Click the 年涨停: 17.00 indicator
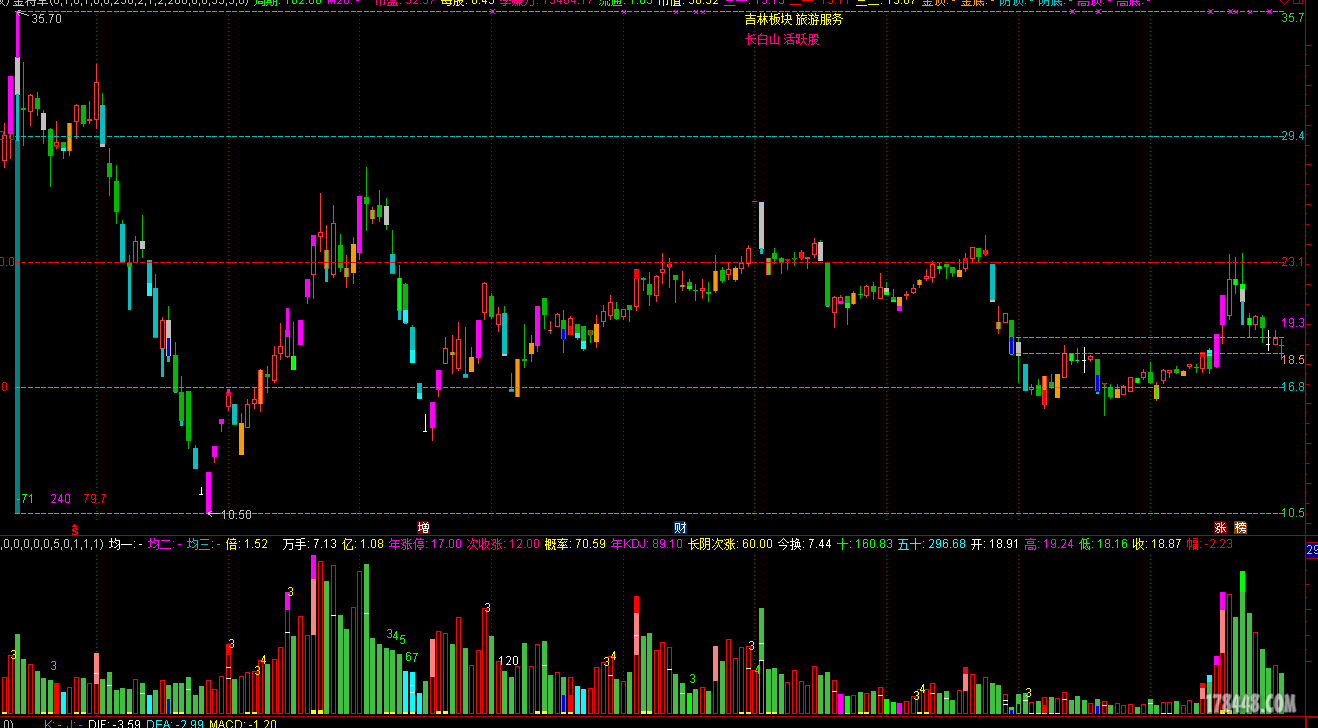 (x=425, y=544)
